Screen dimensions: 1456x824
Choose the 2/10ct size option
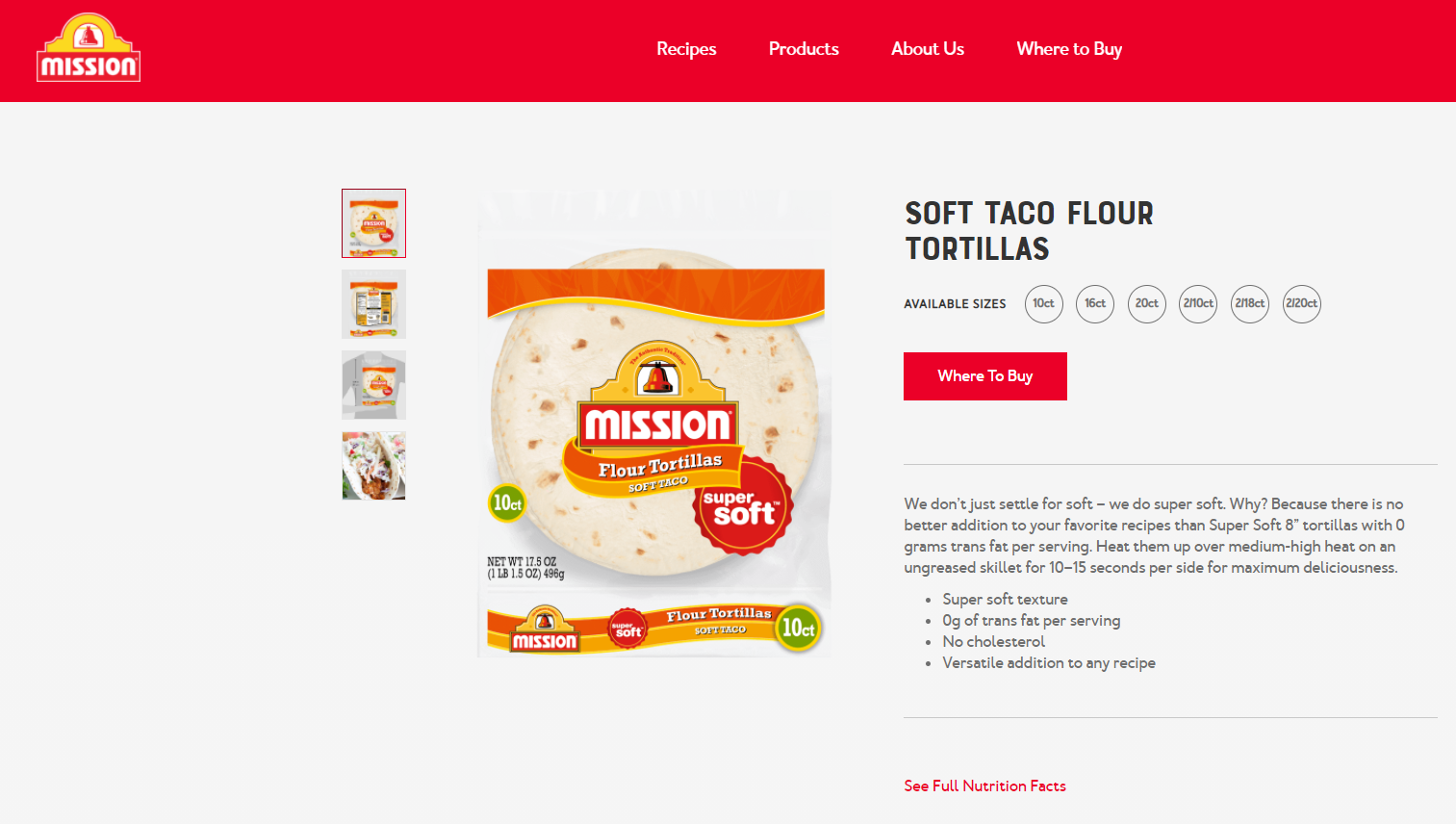pyautogui.click(x=1198, y=304)
